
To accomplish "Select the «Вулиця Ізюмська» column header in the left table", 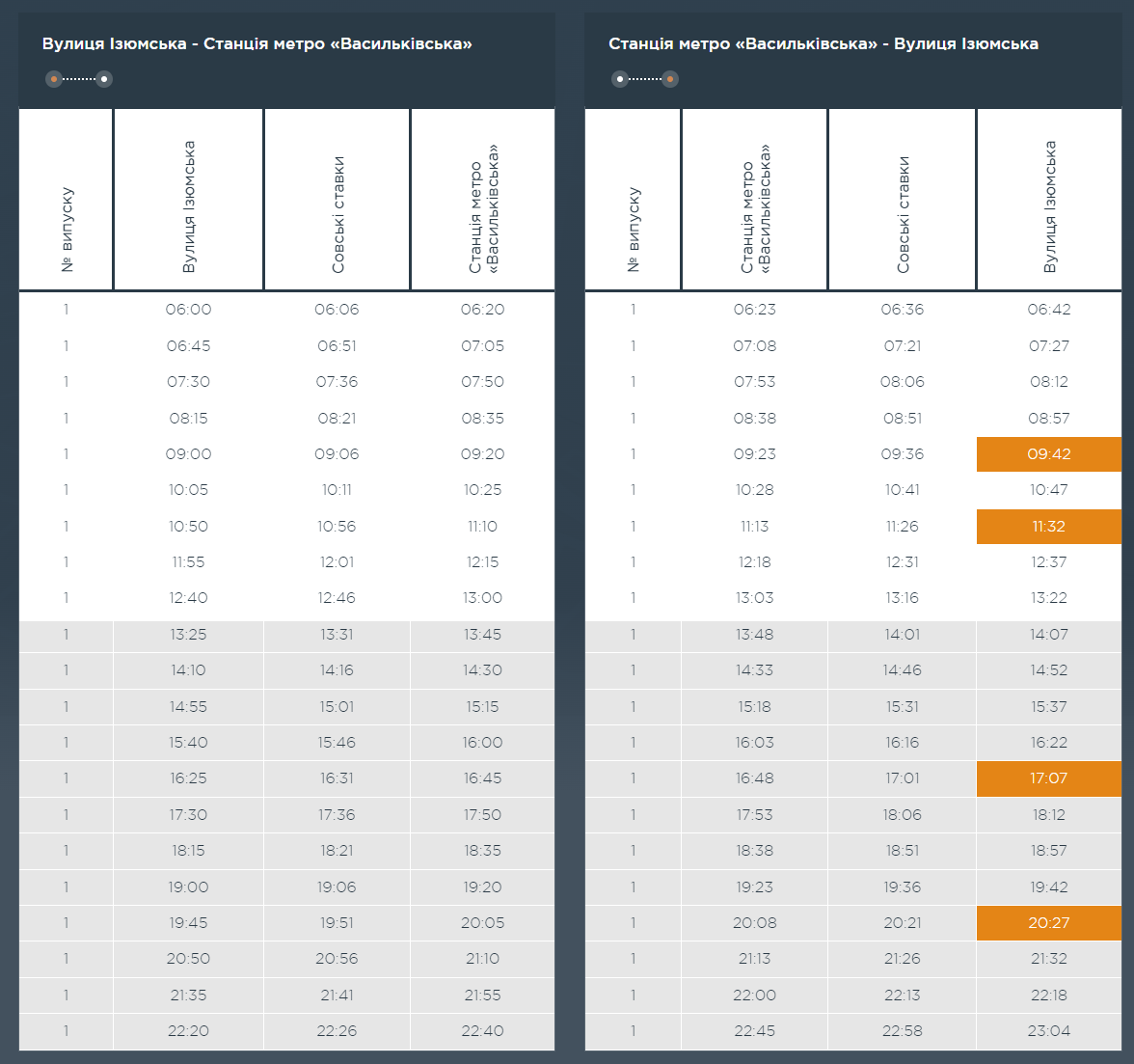I will coord(189,206).
